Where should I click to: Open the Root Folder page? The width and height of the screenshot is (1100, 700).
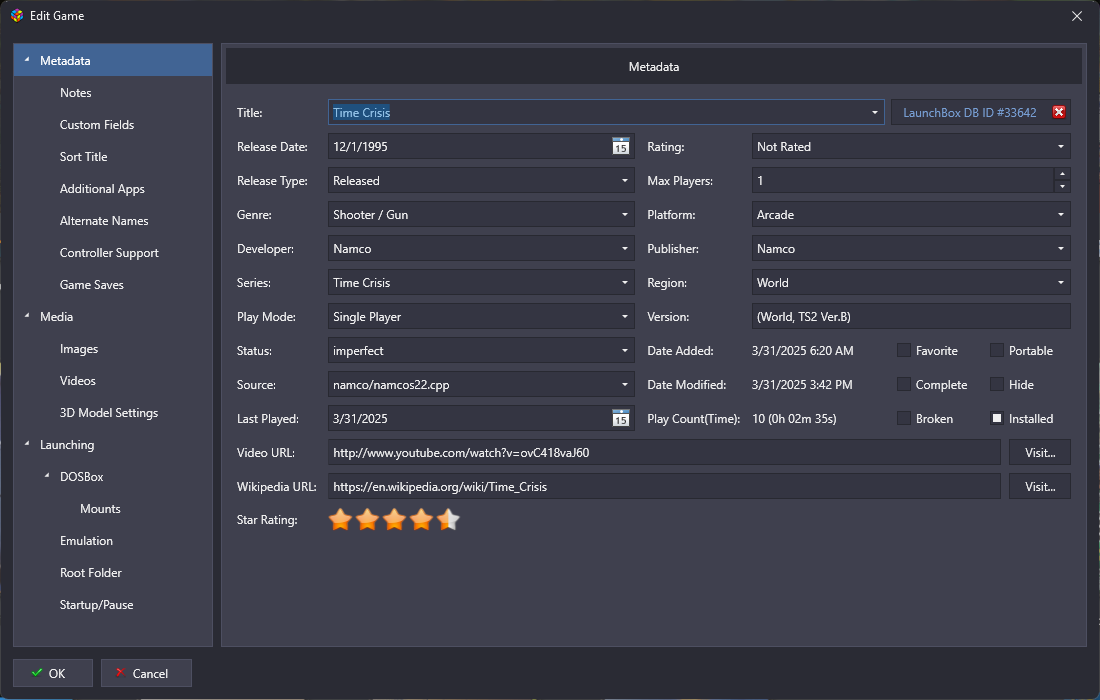click(x=90, y=572)
